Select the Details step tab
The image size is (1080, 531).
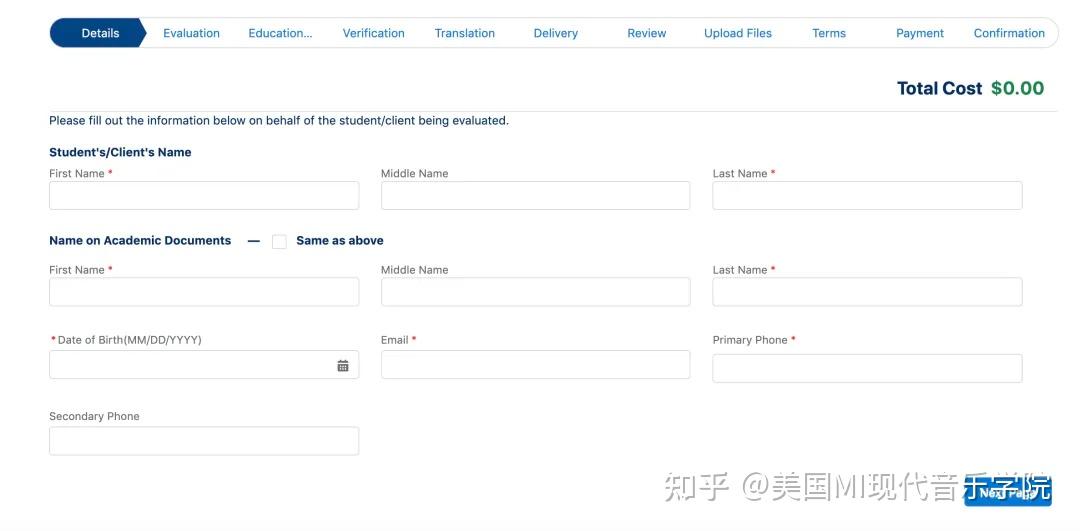tap(100, 33)
